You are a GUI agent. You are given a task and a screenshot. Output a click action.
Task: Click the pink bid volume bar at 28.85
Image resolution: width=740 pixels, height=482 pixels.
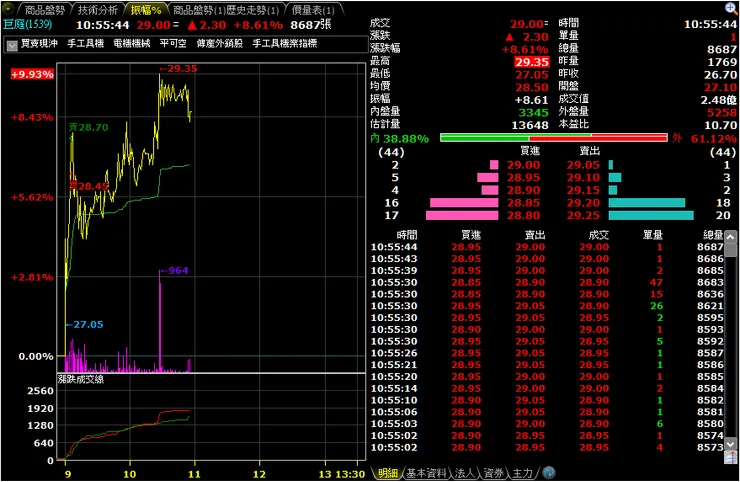click(x=464, y=203)
